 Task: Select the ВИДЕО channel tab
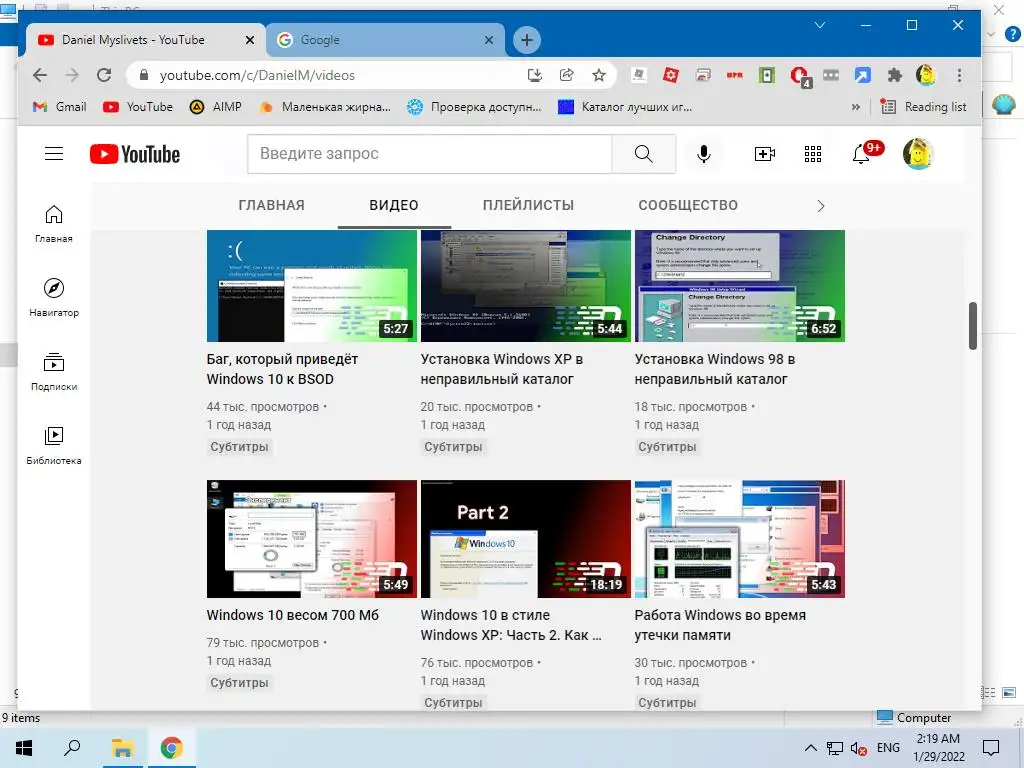click(x=394, y=205)
